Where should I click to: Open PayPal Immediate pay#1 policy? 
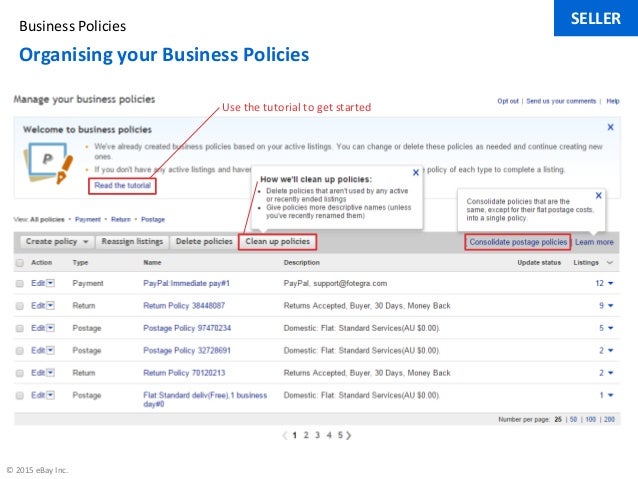pos(186,283)
